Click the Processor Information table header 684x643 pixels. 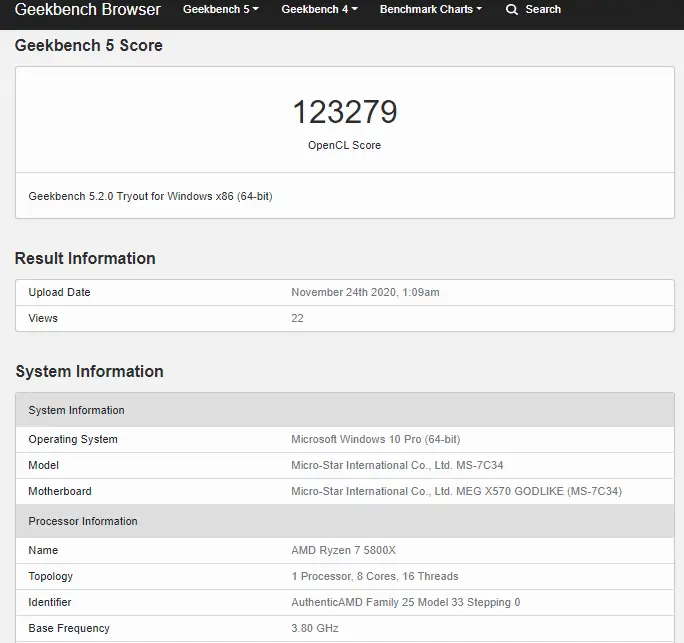coord(345,521)
